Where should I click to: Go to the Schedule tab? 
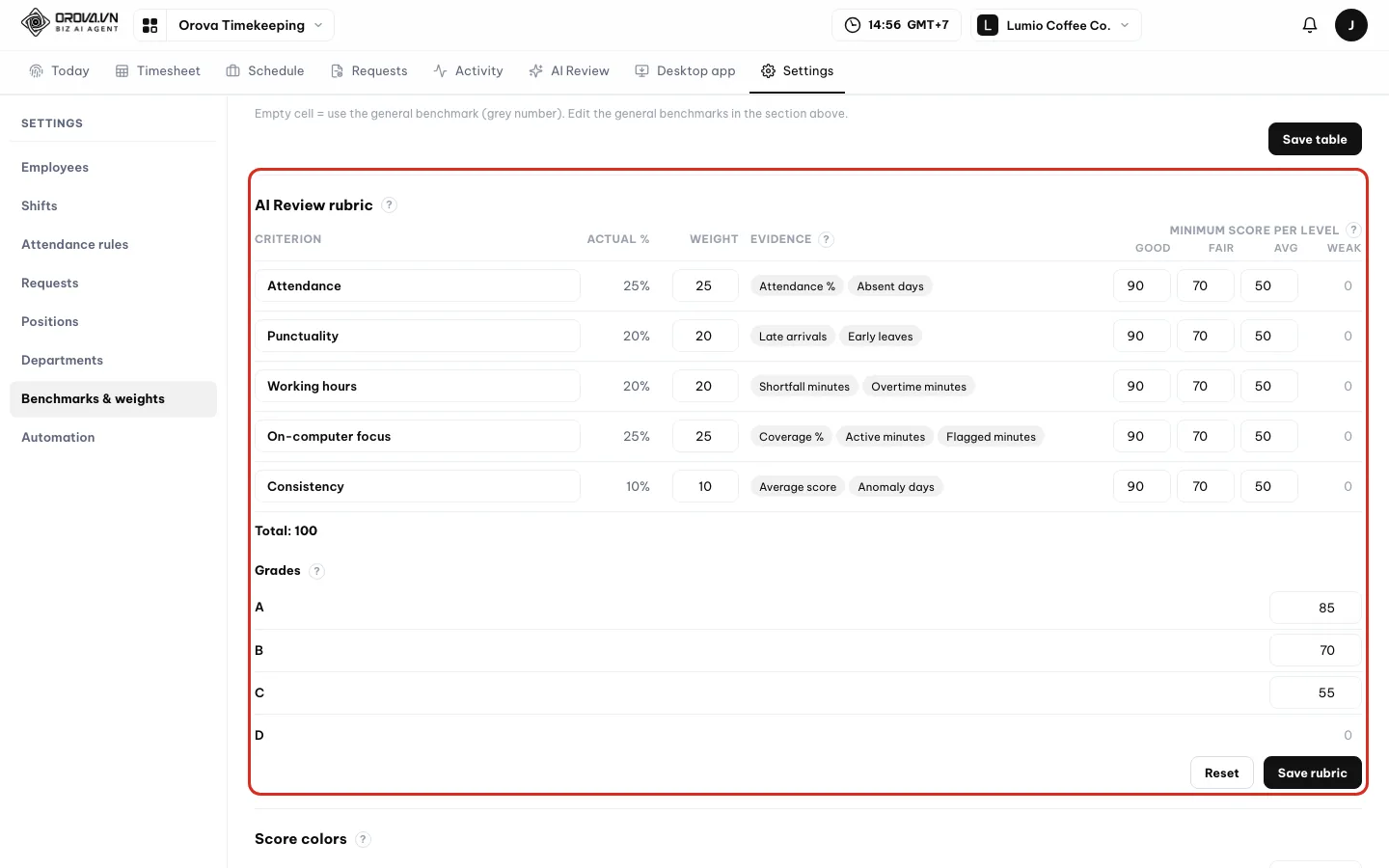click(x=264, y=71)
